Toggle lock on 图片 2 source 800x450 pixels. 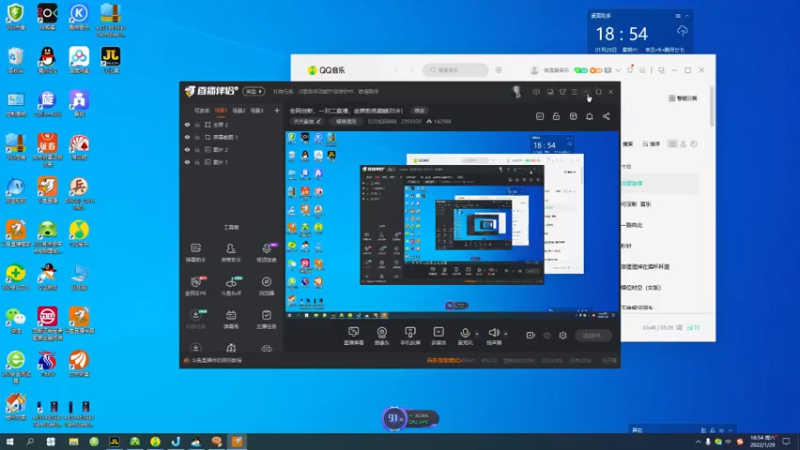tap(197, 149)
